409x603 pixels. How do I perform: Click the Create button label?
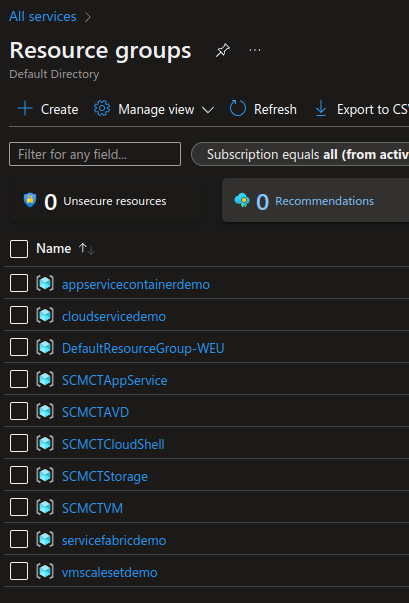click(x=60, y=110)
